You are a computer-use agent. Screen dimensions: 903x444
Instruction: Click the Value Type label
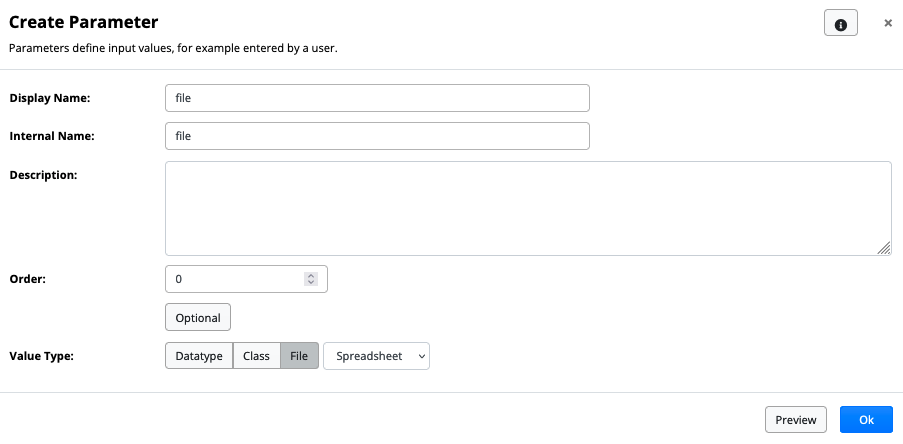coord(43,356)
